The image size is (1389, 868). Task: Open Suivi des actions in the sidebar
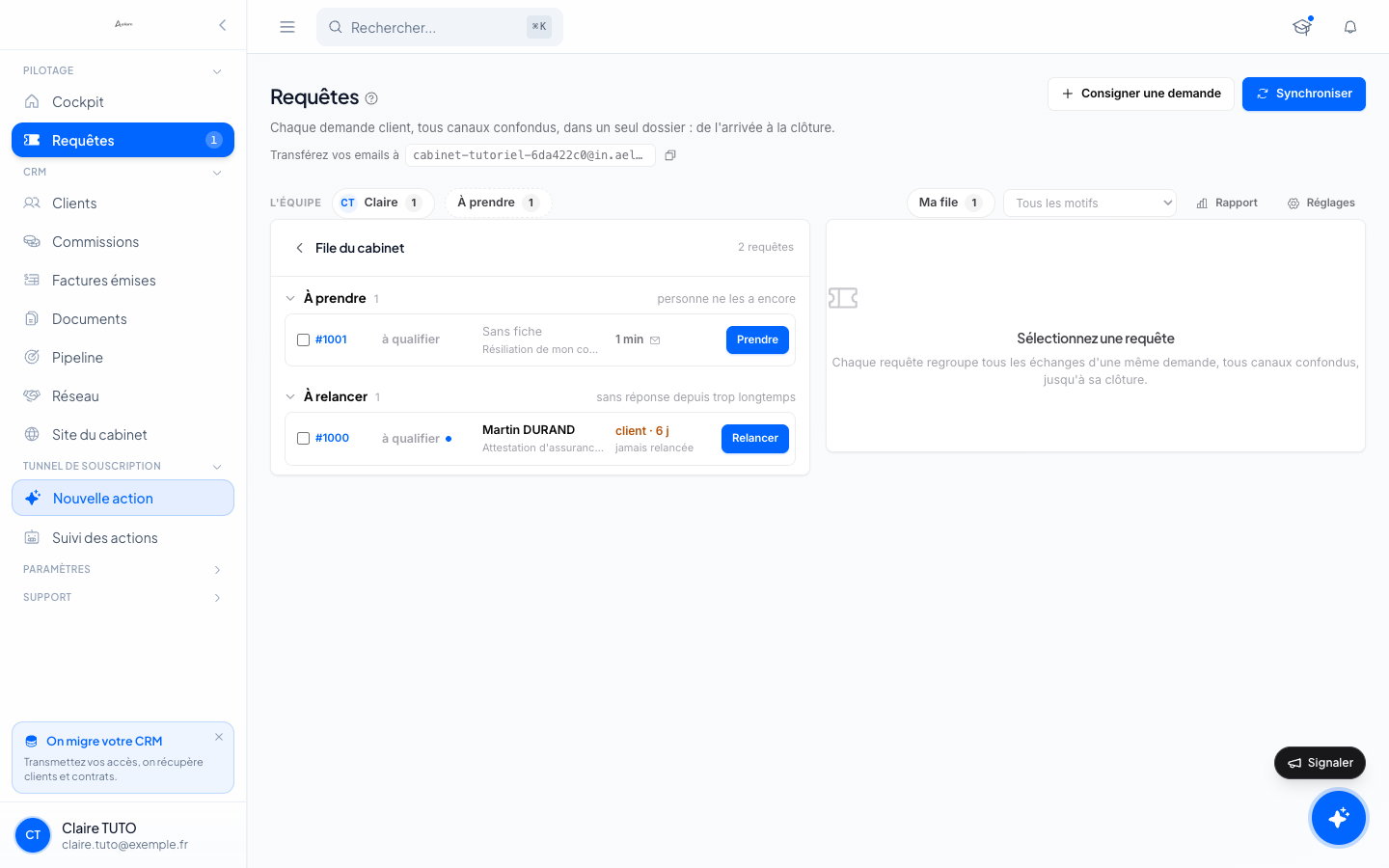point(123,538)
